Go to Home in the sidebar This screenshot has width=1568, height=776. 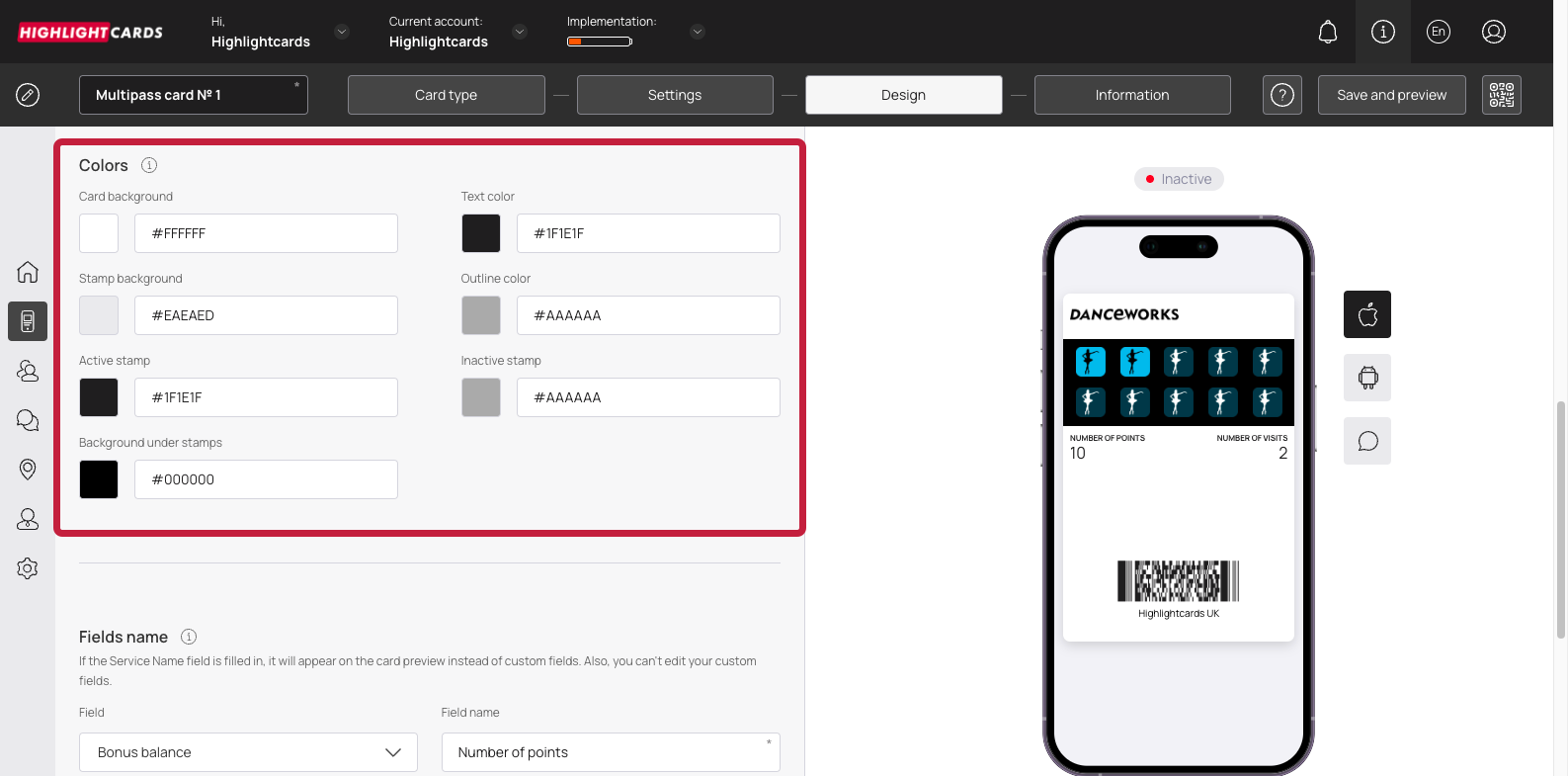point(28,272)
